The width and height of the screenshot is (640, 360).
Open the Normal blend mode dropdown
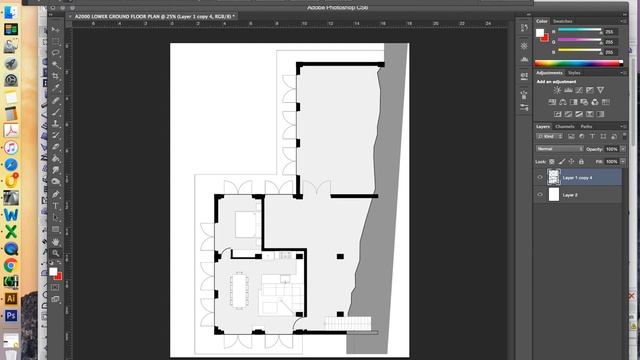coord(559,149)
